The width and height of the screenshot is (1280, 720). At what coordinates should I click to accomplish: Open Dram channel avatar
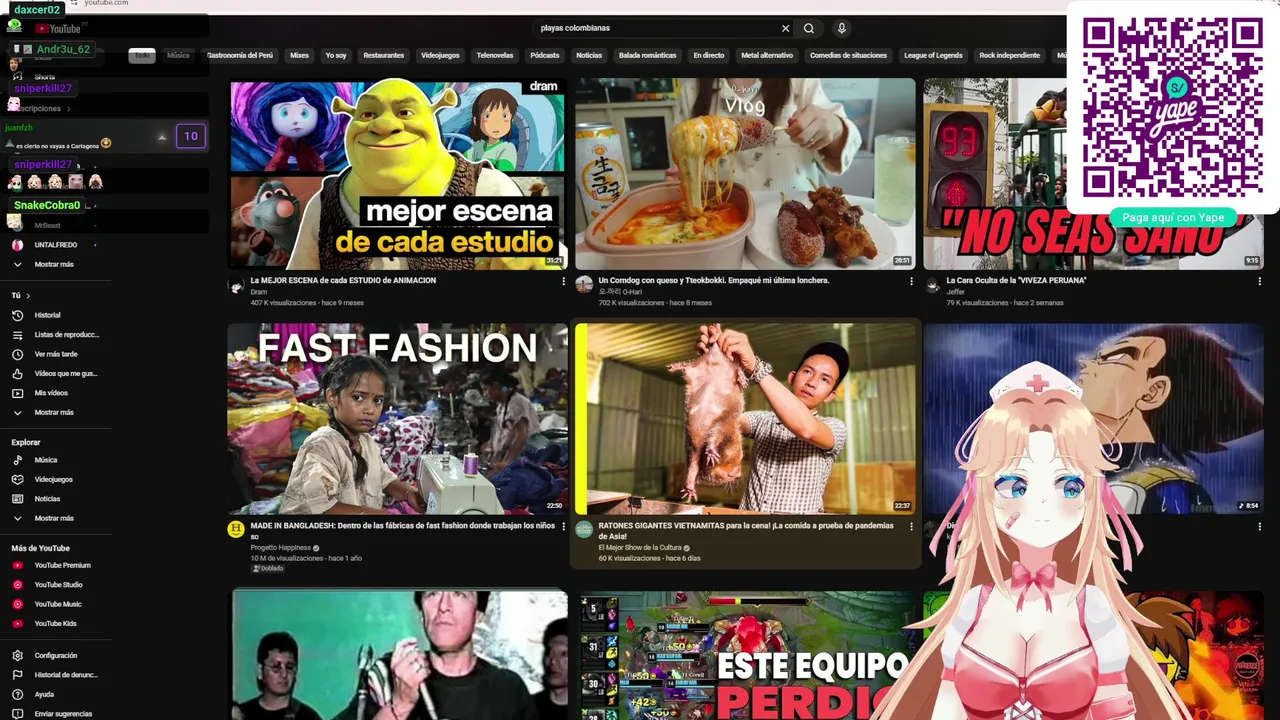(236, 286)
